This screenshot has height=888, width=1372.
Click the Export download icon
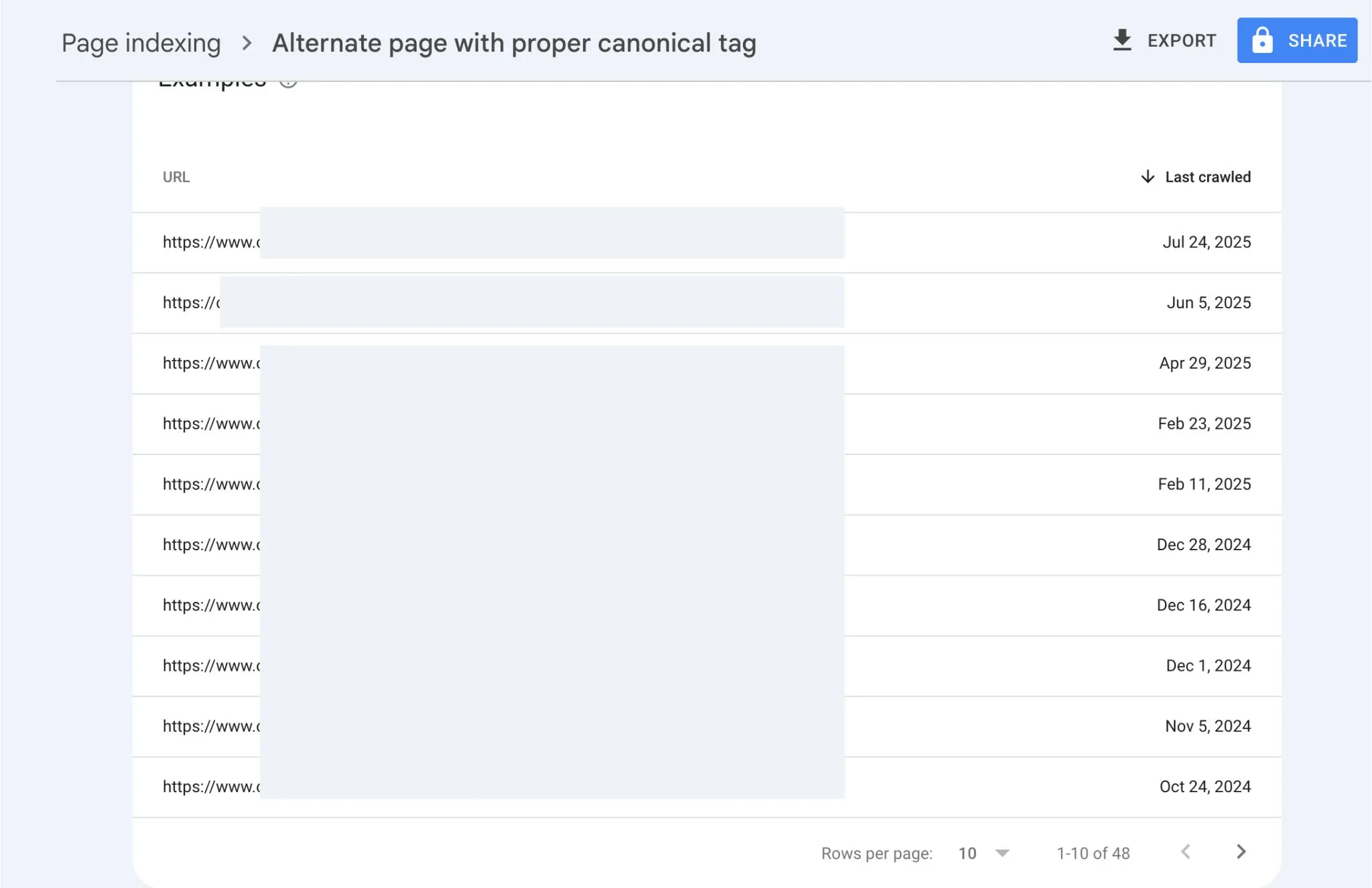coord(1122,40)
